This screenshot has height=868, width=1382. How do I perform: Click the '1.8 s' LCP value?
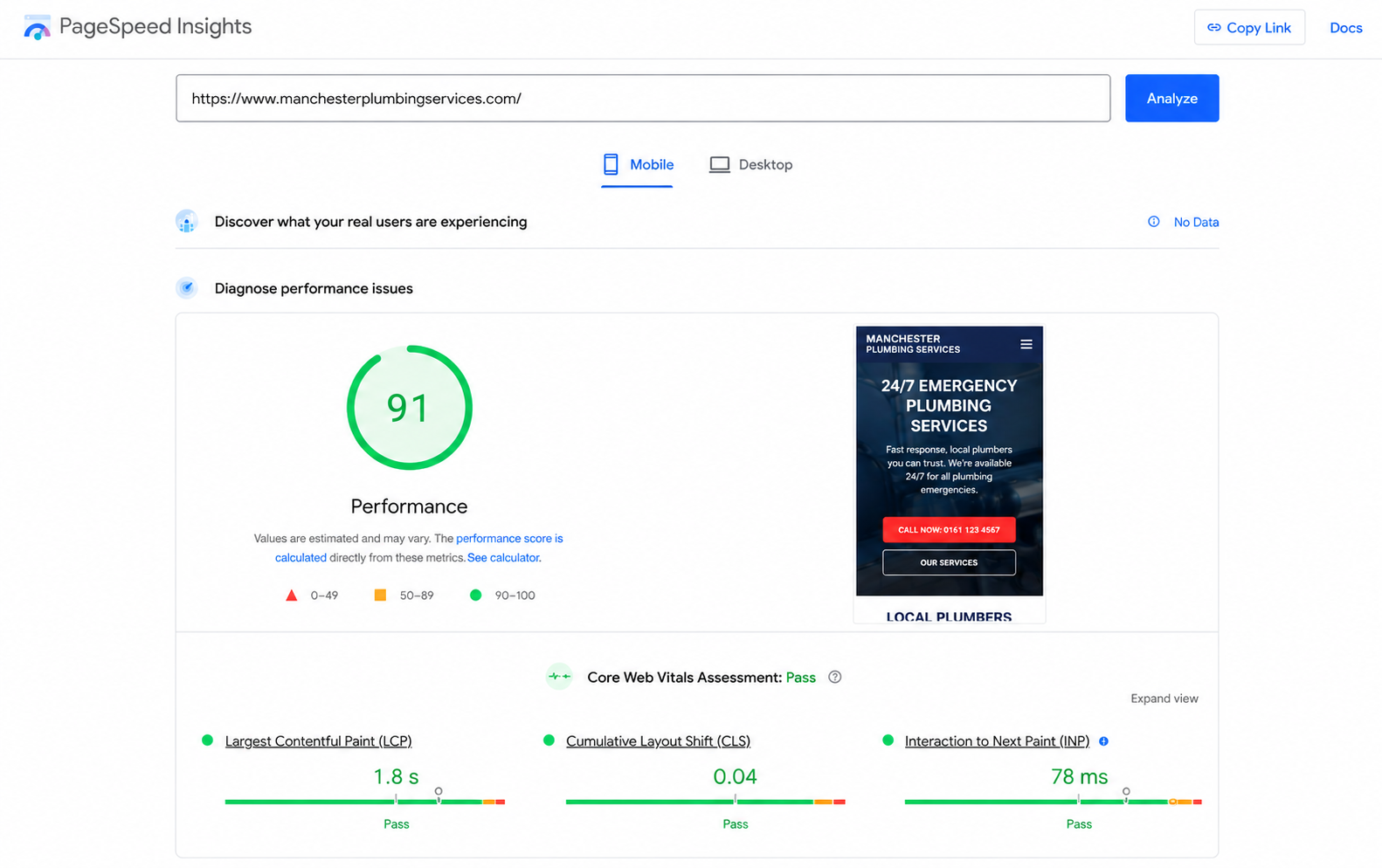[x=396, y=776]
